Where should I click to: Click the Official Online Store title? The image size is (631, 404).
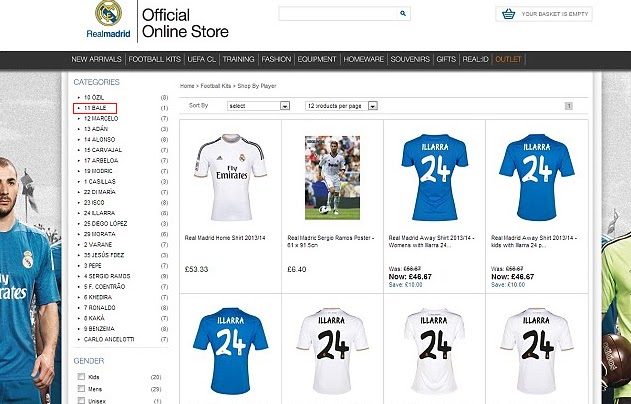coord(185,23)
